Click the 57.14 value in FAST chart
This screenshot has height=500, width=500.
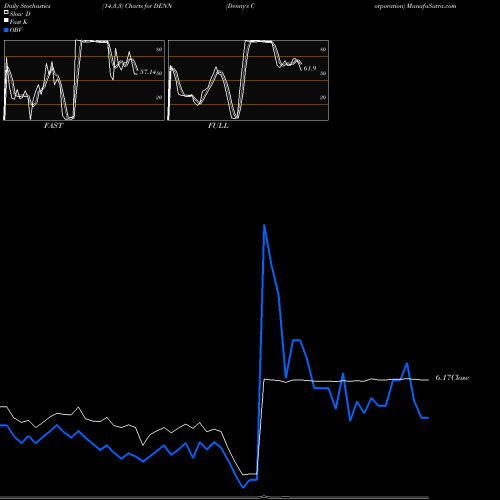(x=148, y=72)
